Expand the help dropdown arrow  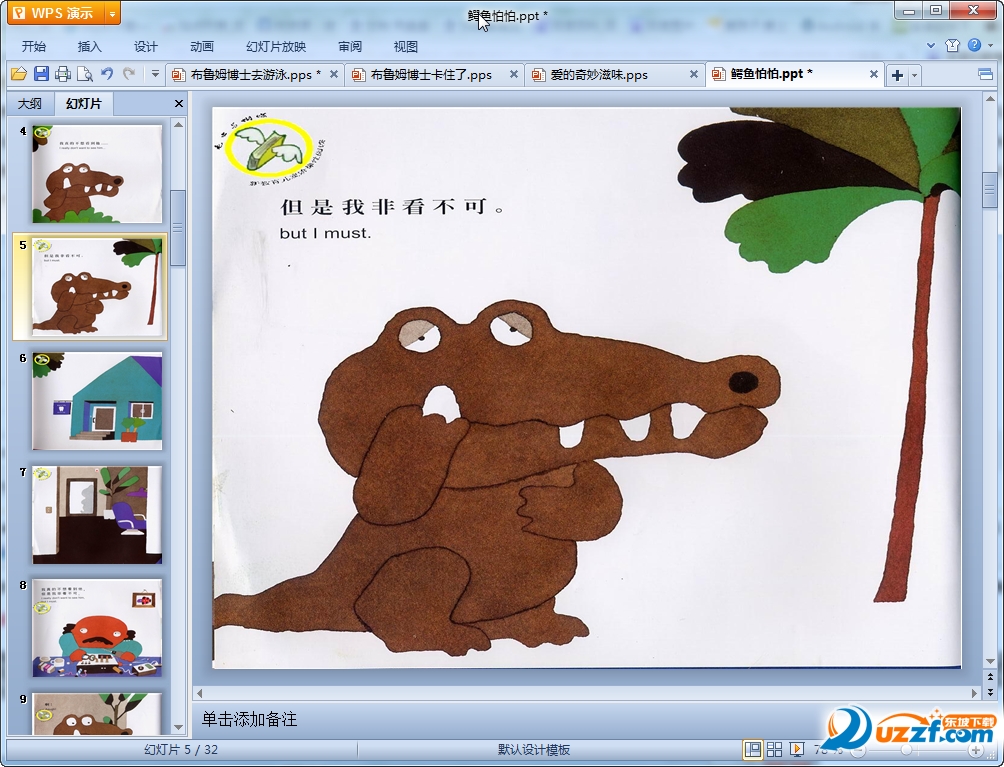pyautogui.click(x=991, y=45)
